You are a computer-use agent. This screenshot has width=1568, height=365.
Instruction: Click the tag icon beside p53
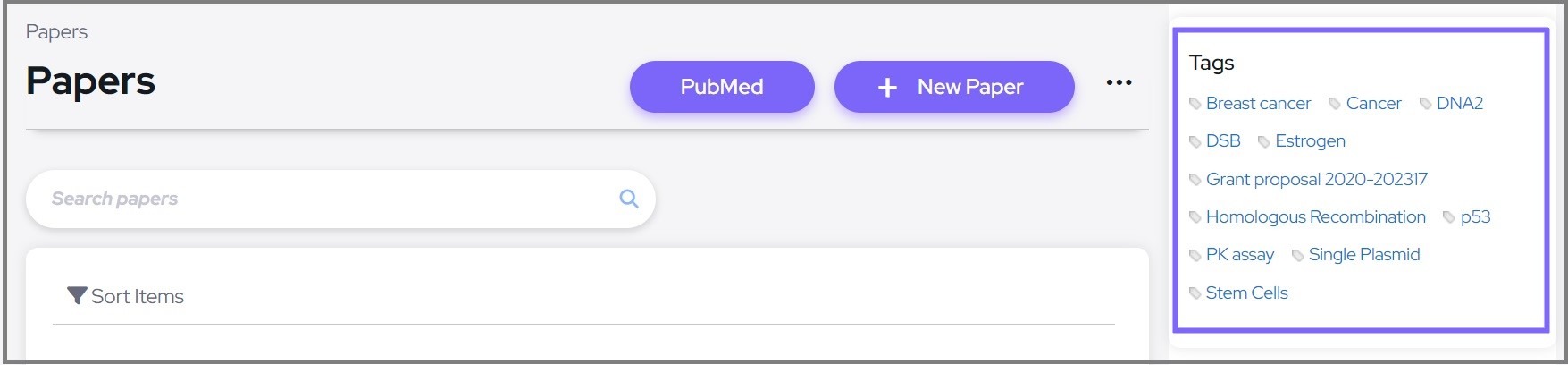click(x=1449, y=217)
